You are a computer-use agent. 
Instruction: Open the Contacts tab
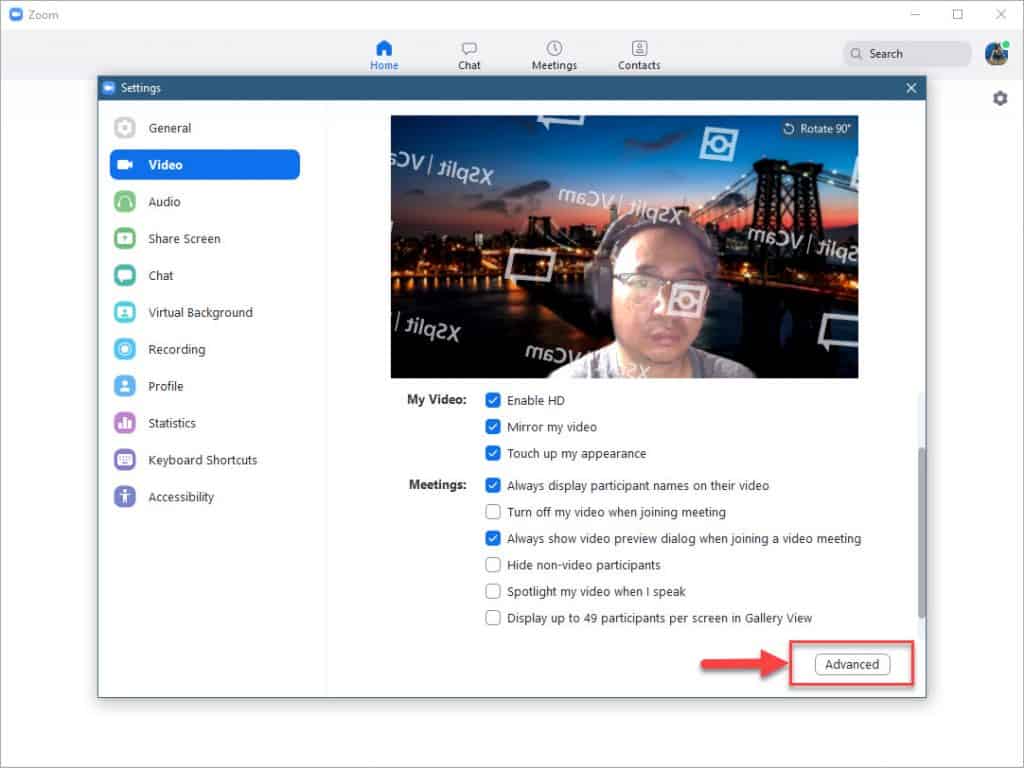(x=639, y=48)
